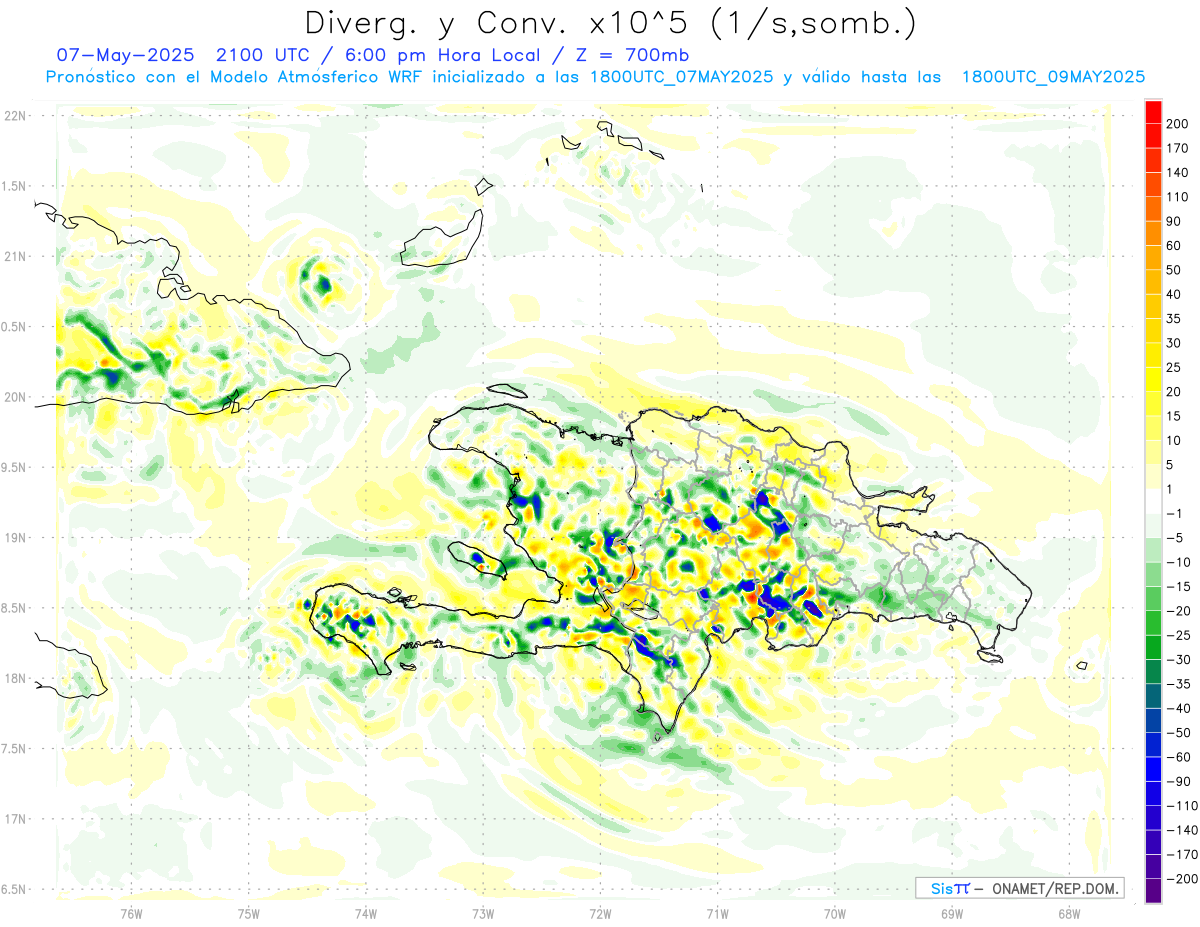This screenshot has width=1200, height=927.
Task: Click the '140' value on the color scale
Action: (x=1178, y=172)
